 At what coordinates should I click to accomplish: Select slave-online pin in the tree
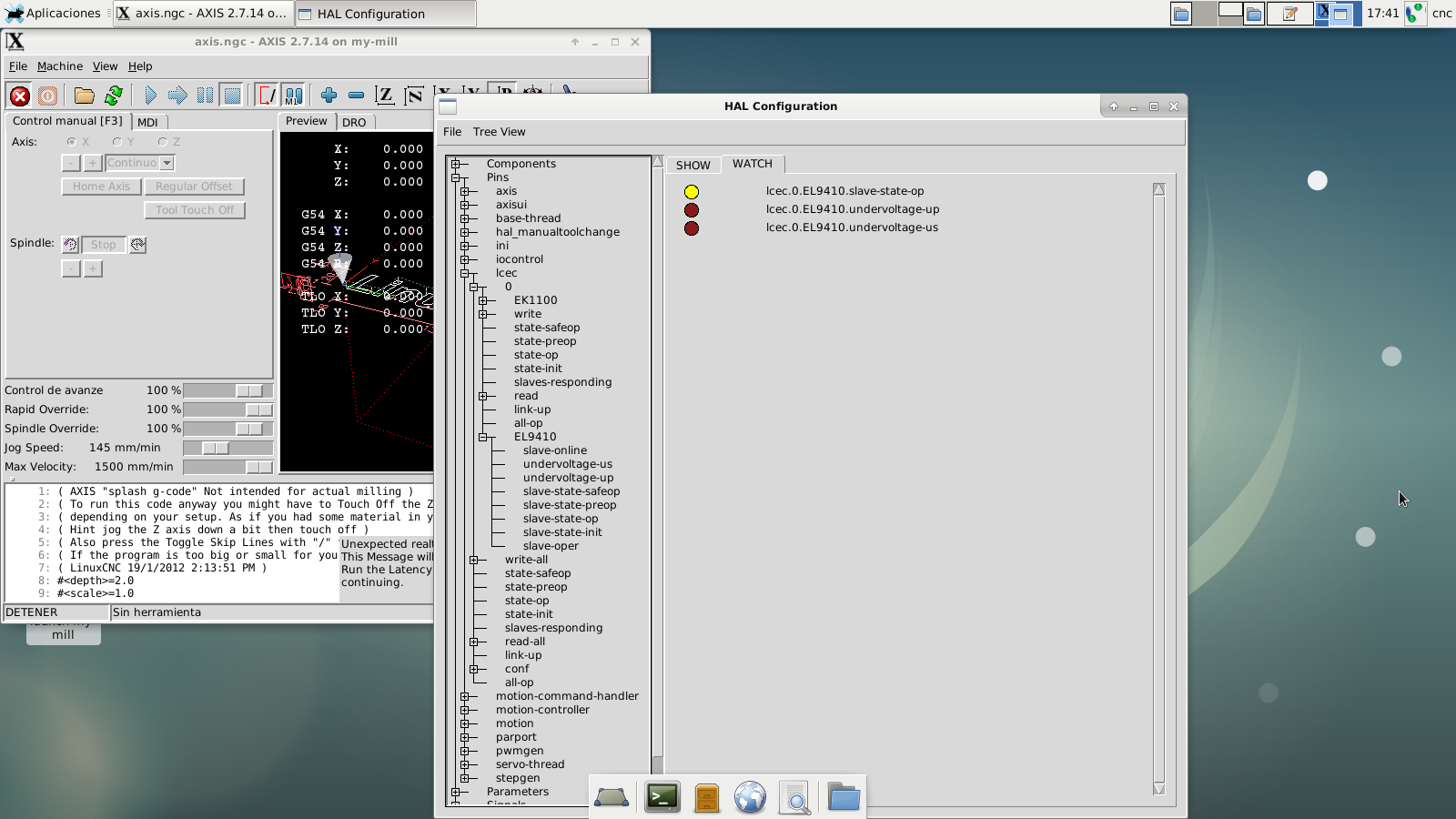555,450
